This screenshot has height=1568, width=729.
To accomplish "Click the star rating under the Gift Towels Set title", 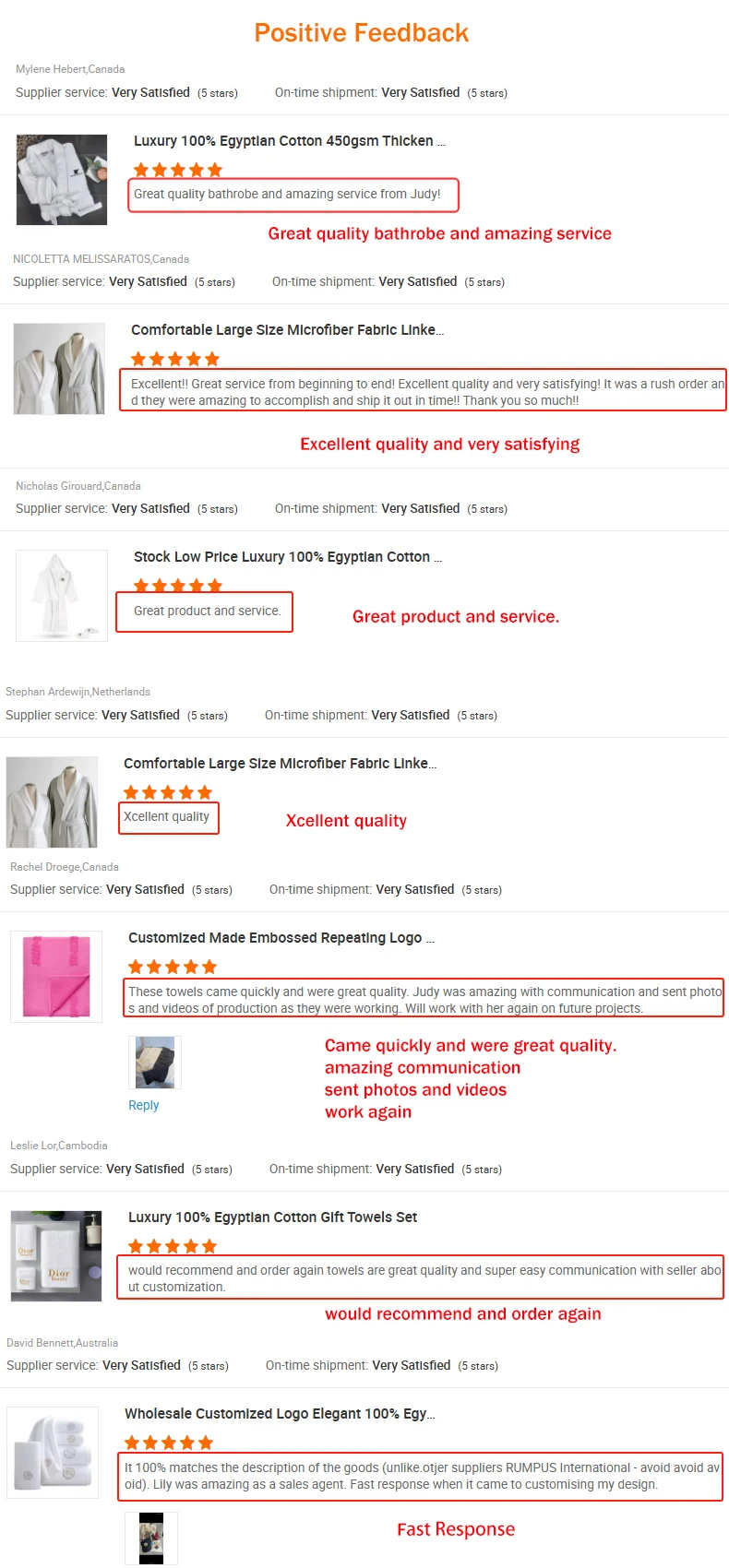I will tap(173, 1246).
